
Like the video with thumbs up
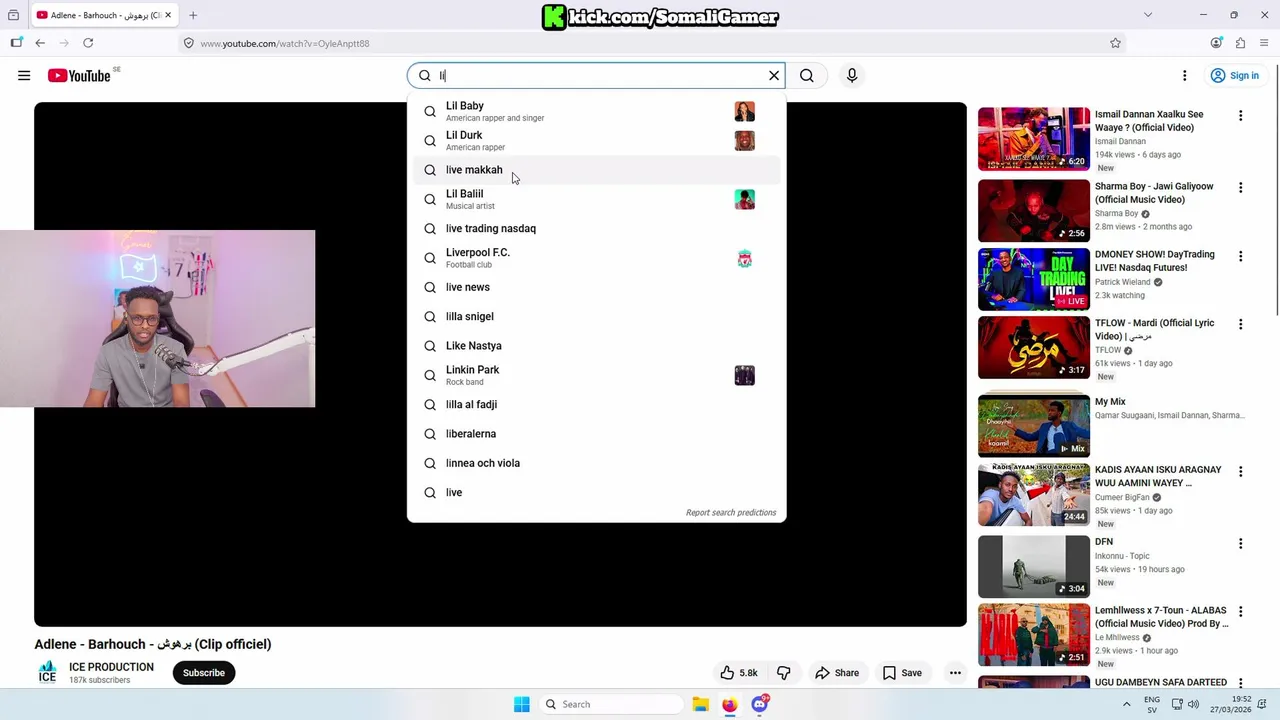tap(739, 673)
